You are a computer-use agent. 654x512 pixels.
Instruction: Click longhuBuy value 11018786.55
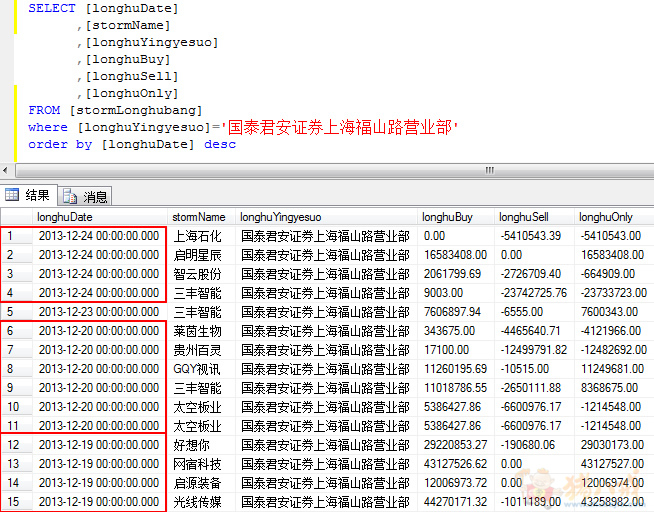click(455, 388)
